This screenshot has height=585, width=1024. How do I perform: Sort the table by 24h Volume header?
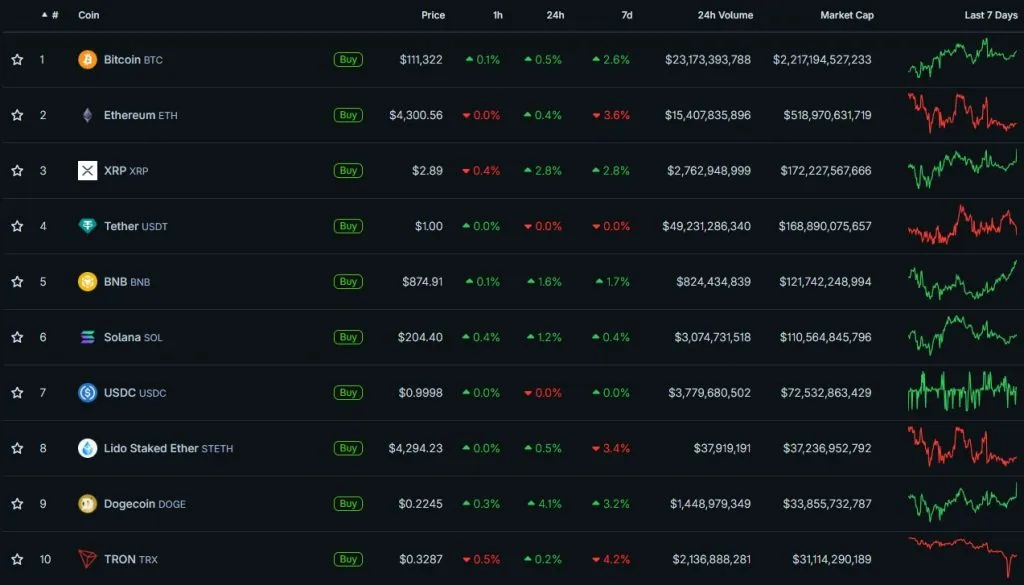coord(725,16)
